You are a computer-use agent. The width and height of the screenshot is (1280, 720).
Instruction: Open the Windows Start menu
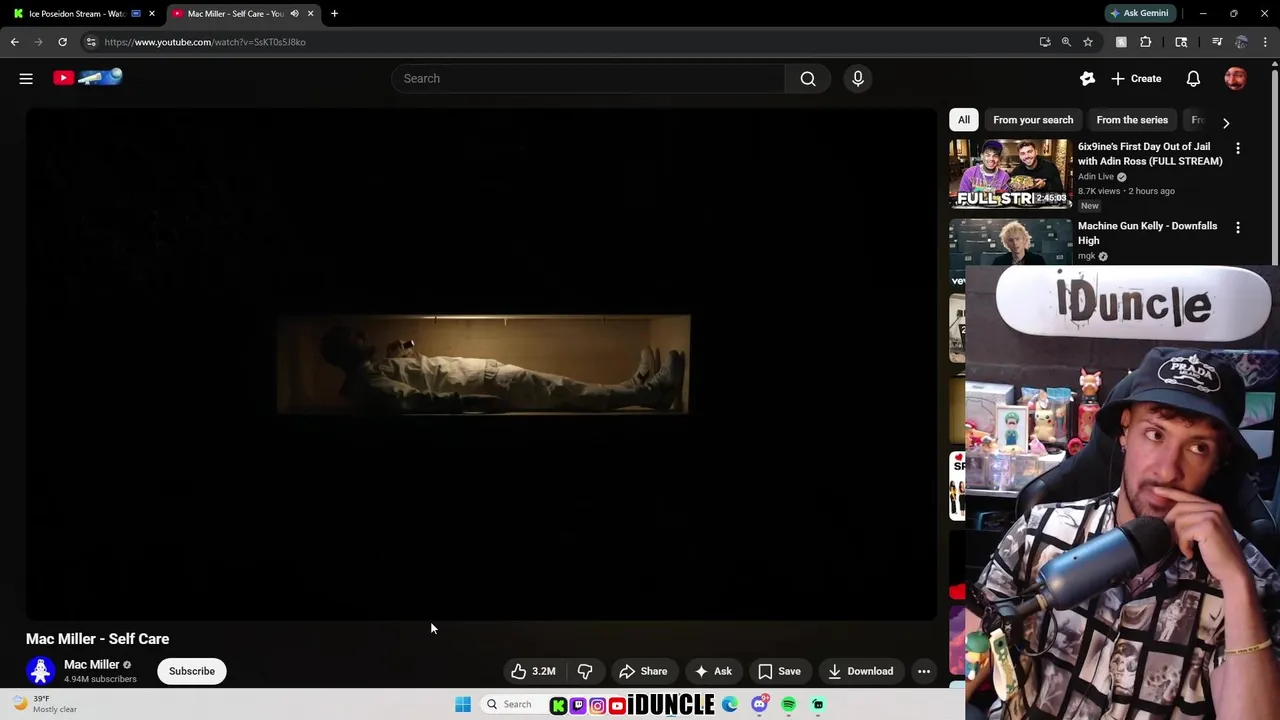463,705
